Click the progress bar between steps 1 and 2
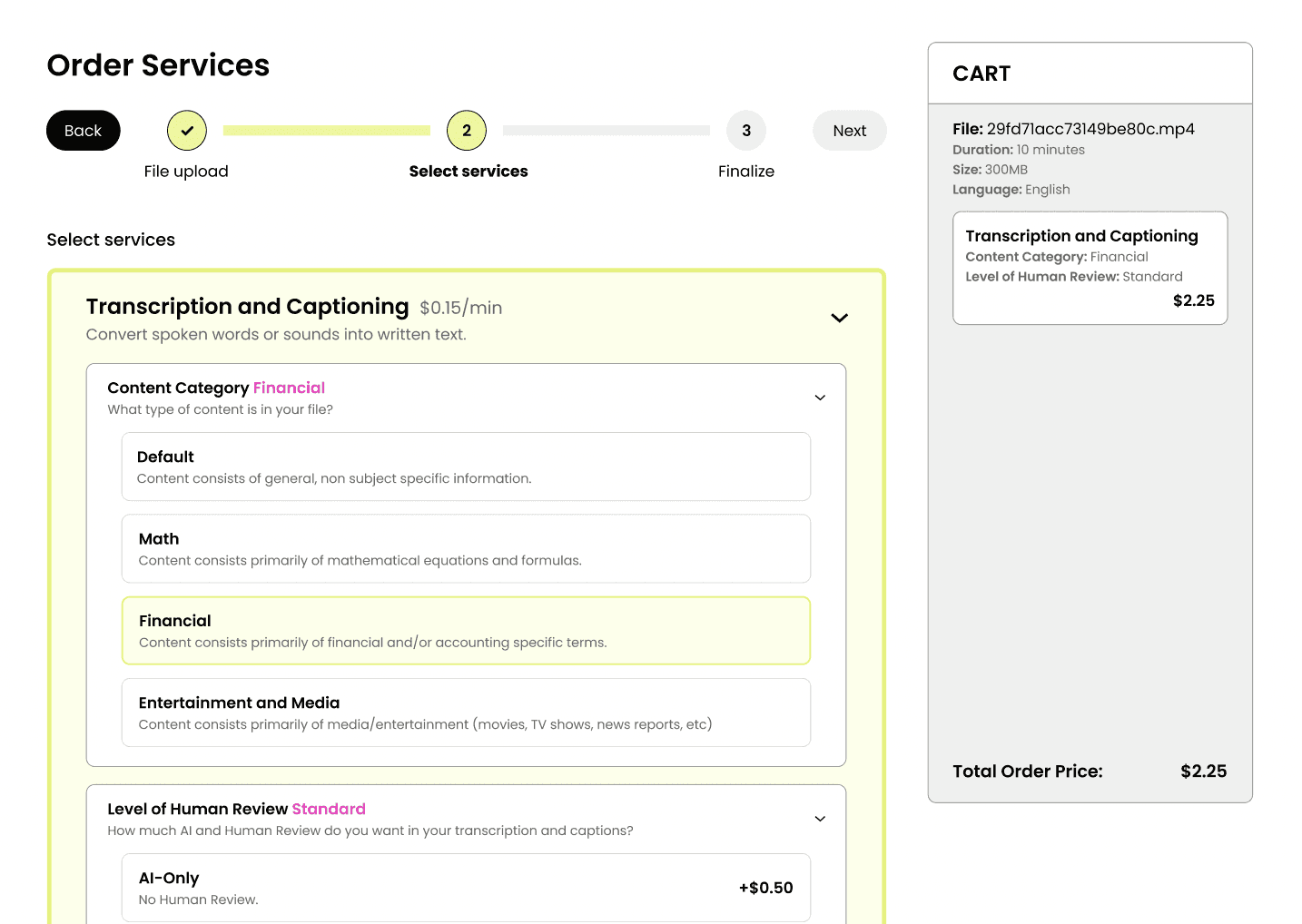This screenshot has width=1302, height=924. tap(327, 131)
